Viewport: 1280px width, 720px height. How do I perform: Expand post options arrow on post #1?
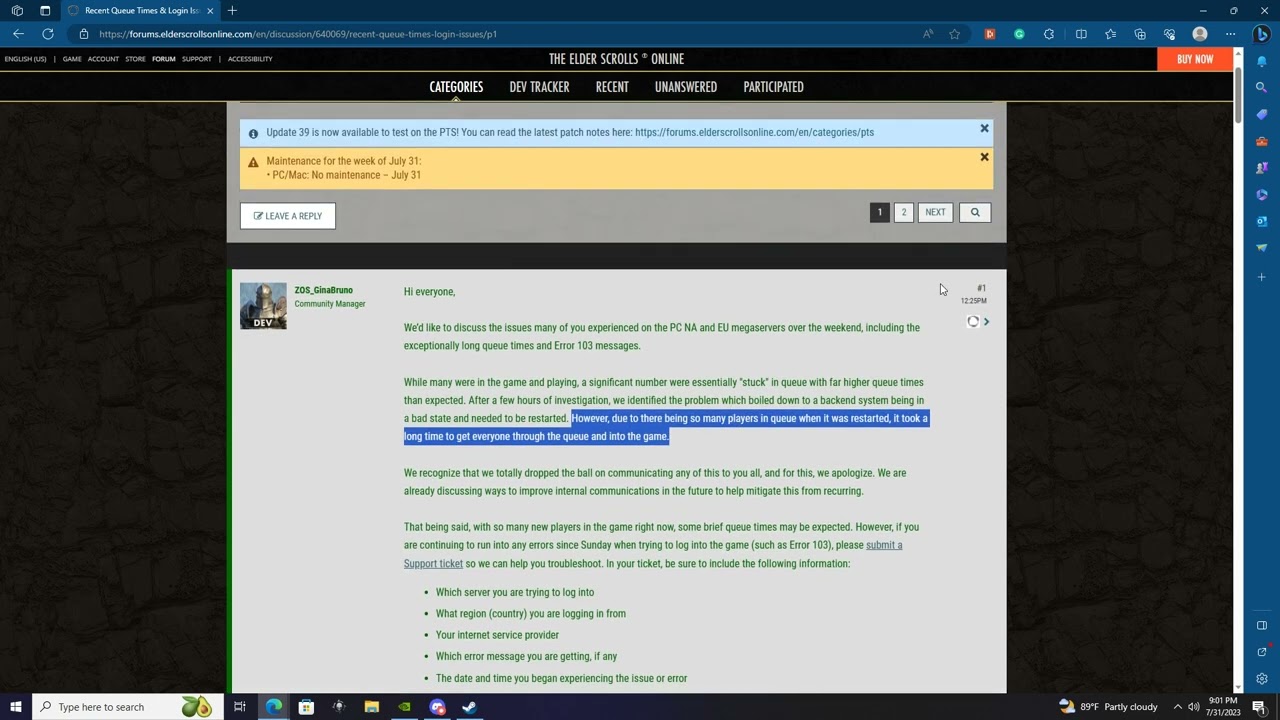(x=986, y=322)
